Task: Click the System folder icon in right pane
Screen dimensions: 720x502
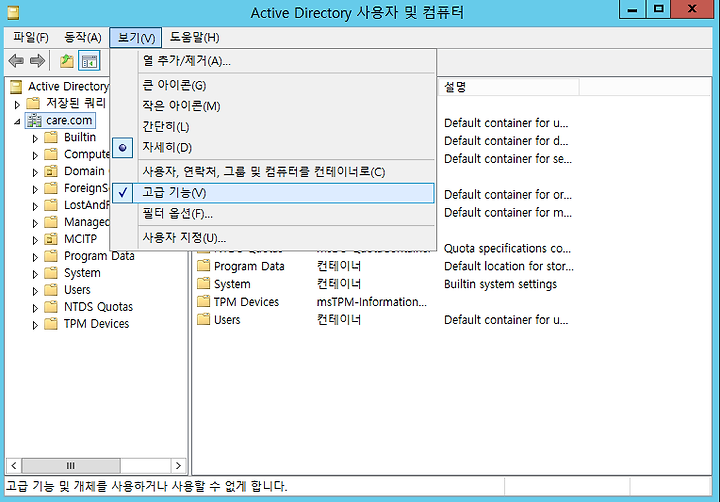Action: click(203, 284)
